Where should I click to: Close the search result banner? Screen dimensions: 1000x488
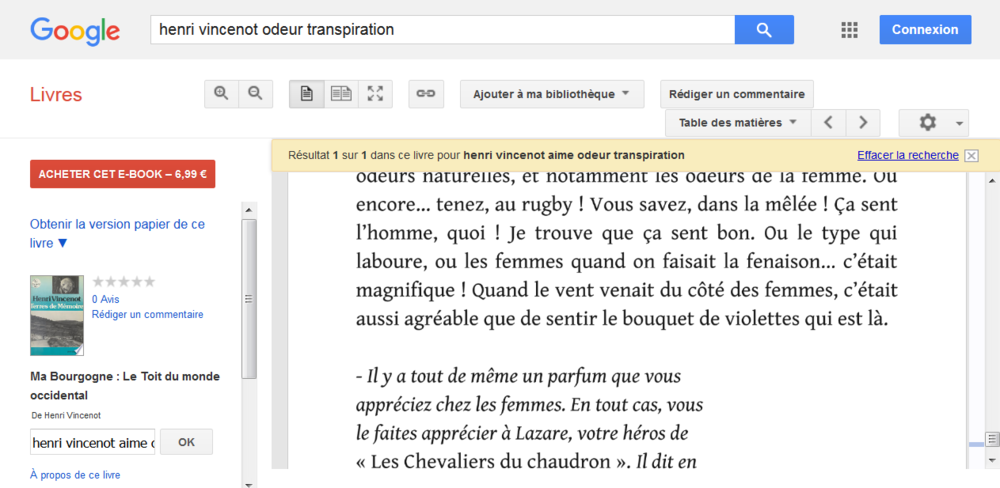click(x=971, y=156)
